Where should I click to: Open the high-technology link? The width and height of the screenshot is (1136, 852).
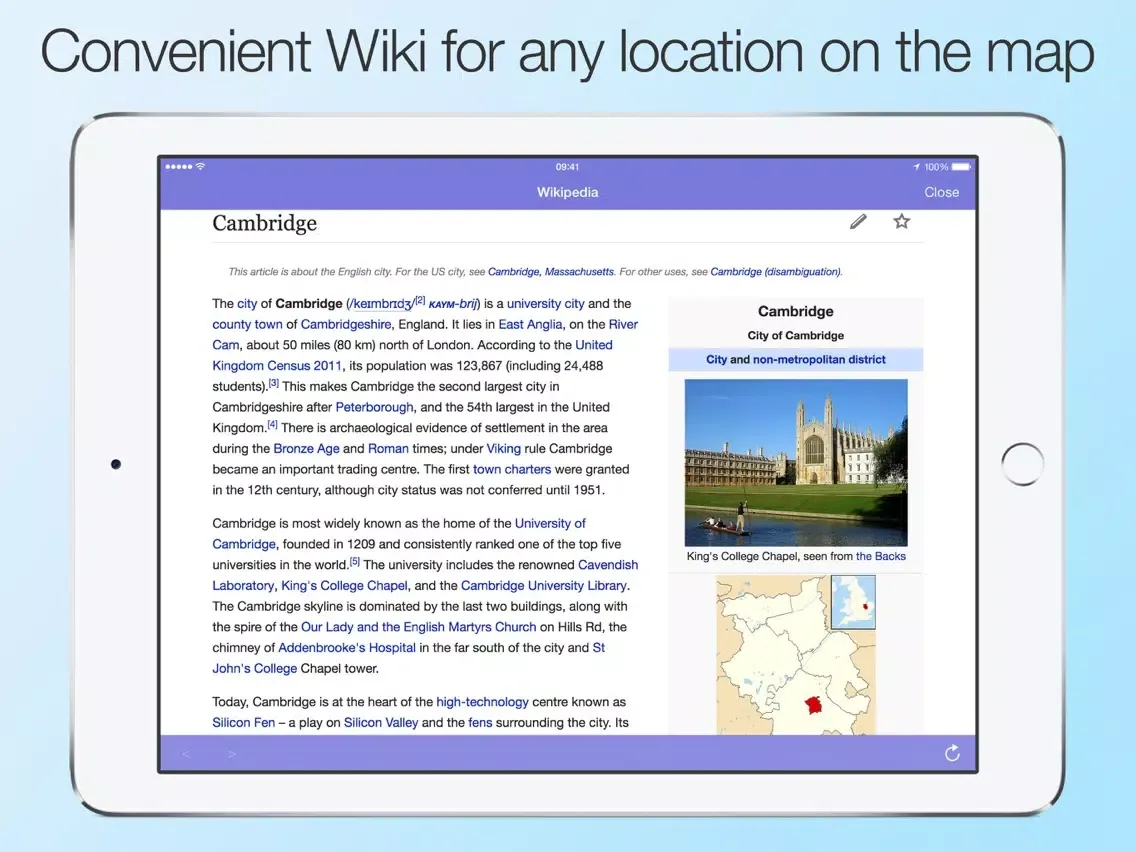[483, 701]
